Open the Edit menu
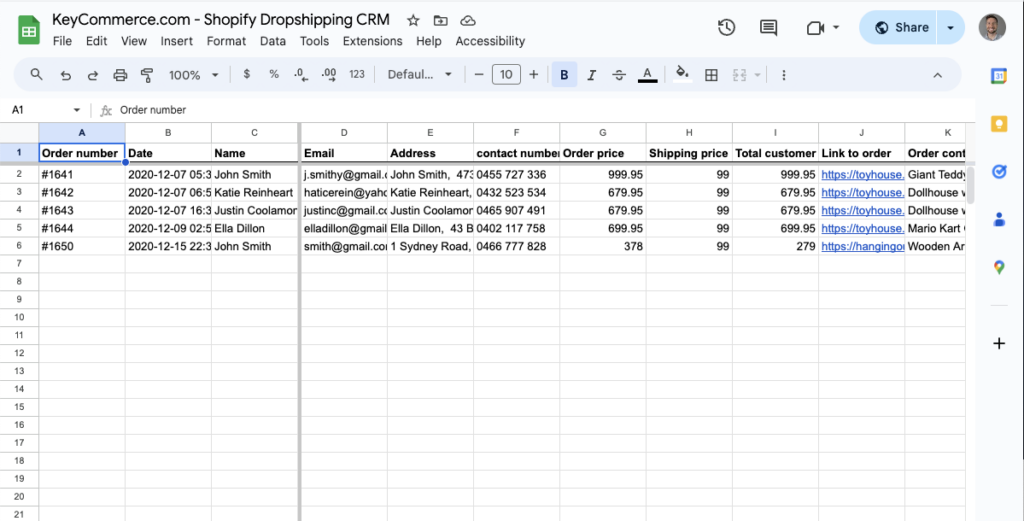 [96, 41]
